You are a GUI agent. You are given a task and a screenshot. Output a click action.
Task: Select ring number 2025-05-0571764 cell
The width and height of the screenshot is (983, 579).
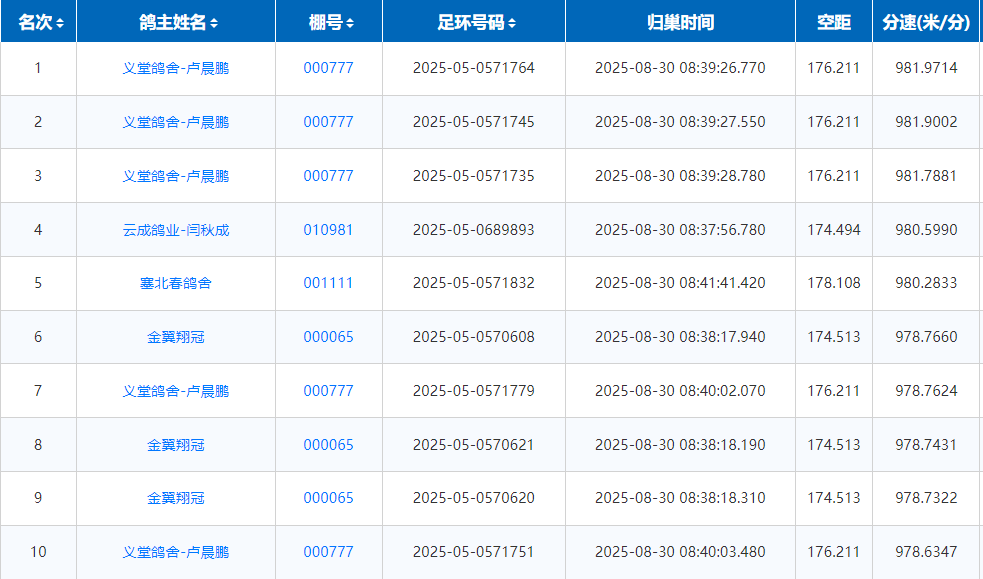pyautogui.click(x=473, y=68)
